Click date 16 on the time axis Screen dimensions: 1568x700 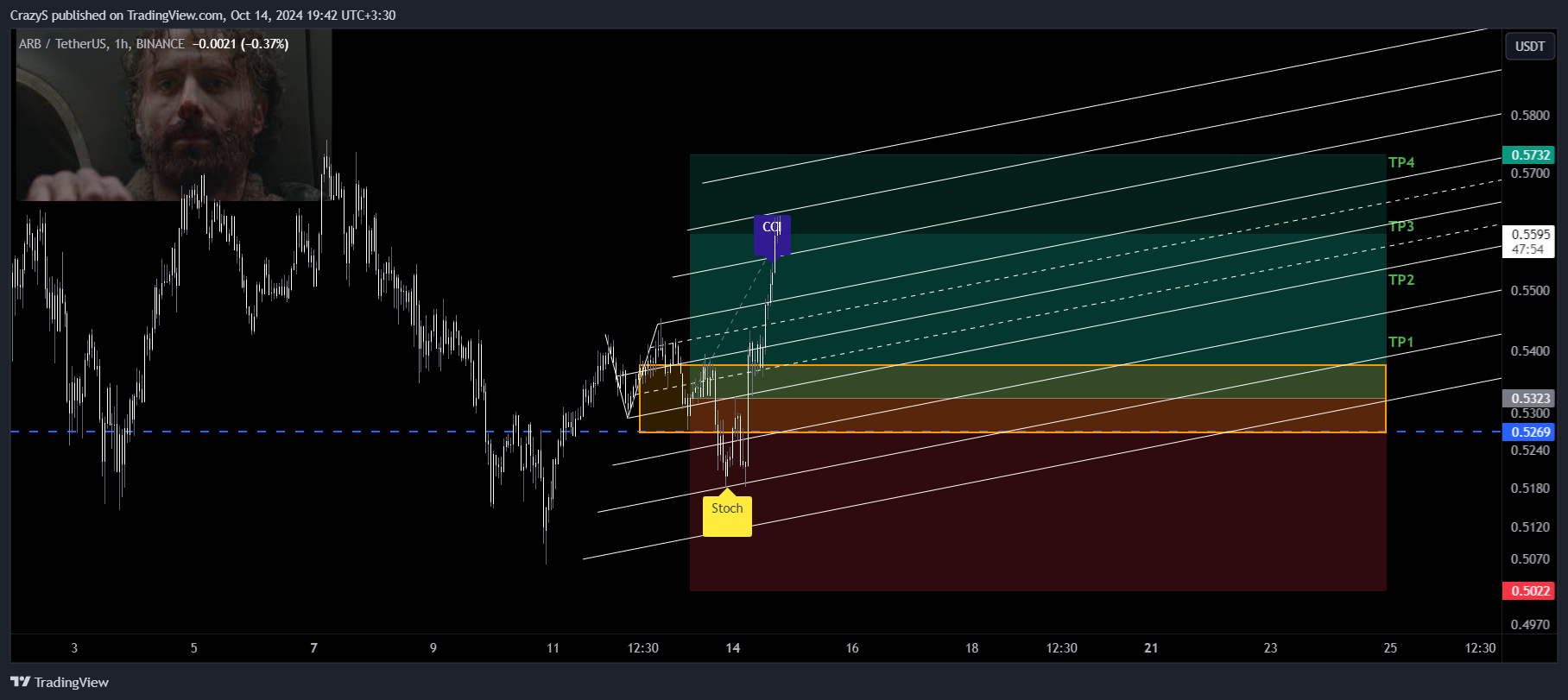click(852, 648)
